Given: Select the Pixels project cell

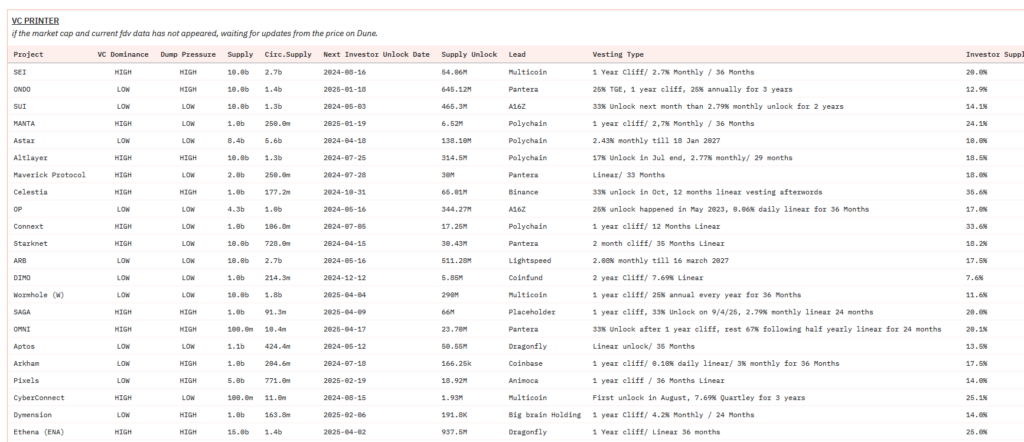Looking at the screenshot, I should (x=26, y=381).
